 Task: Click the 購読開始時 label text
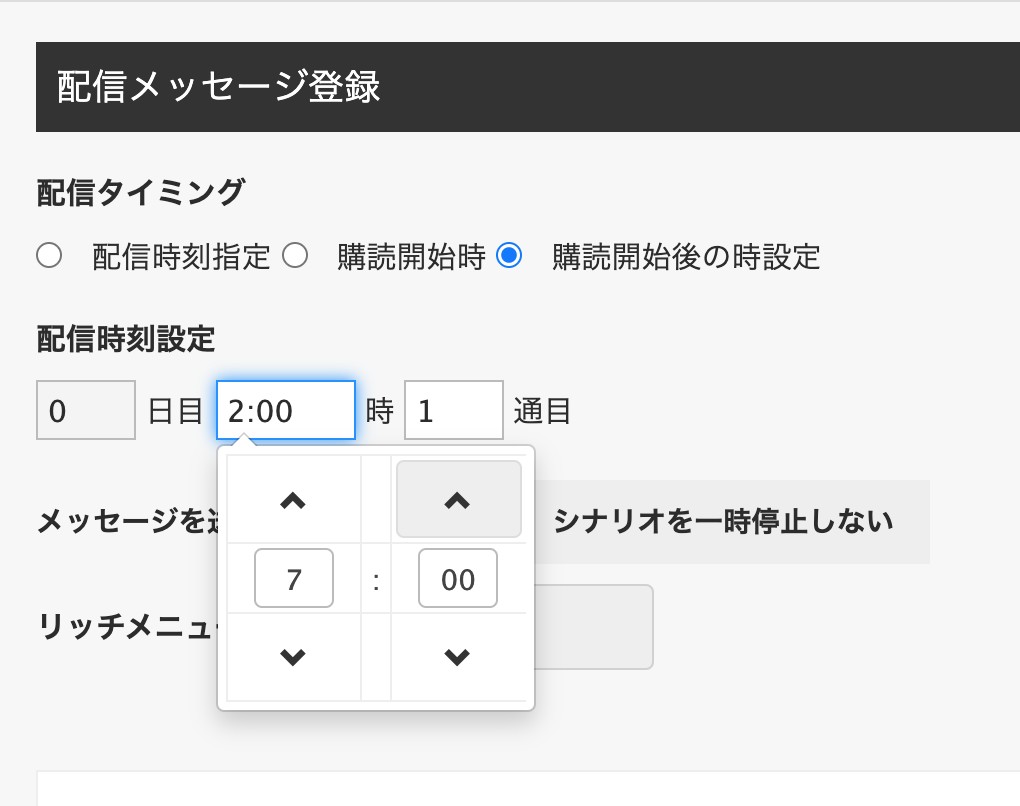pos(411,256)
